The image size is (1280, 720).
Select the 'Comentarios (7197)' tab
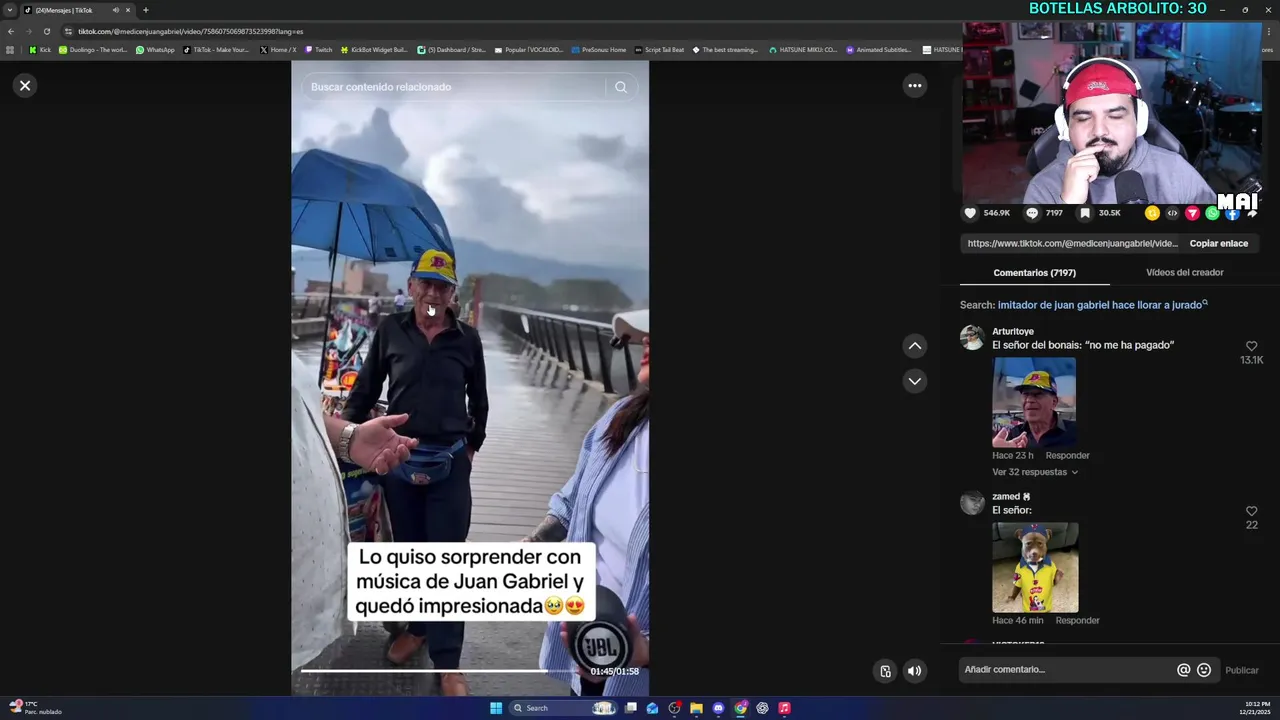(x=1034, y=272)
